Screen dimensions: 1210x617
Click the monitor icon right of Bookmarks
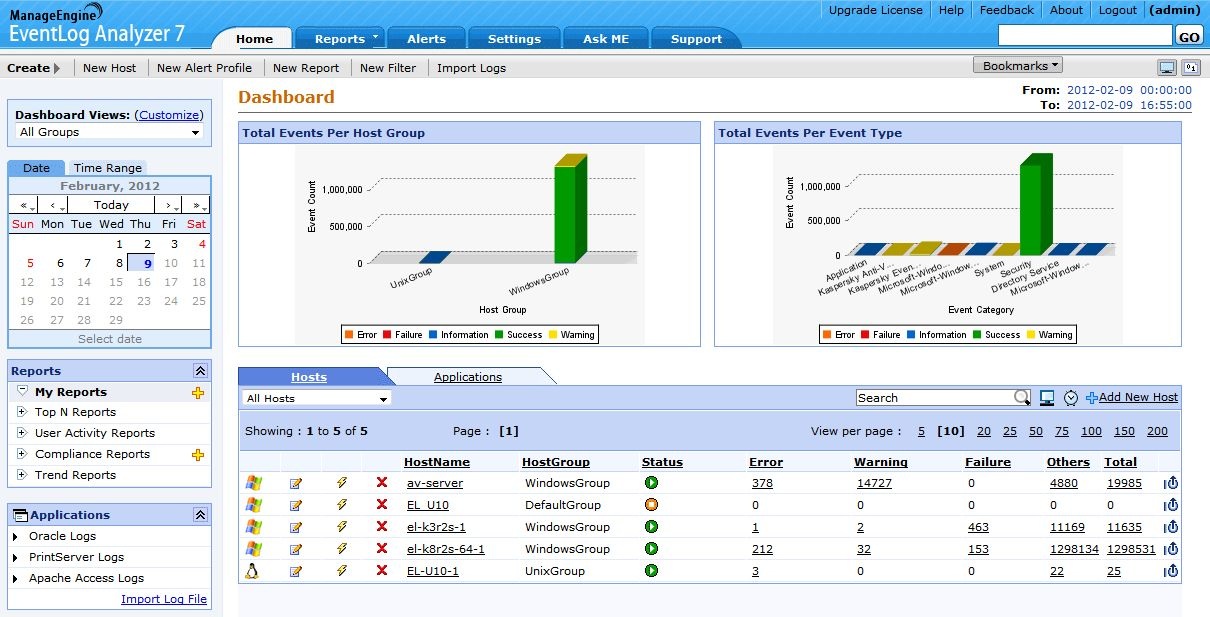click(1166, 68)
